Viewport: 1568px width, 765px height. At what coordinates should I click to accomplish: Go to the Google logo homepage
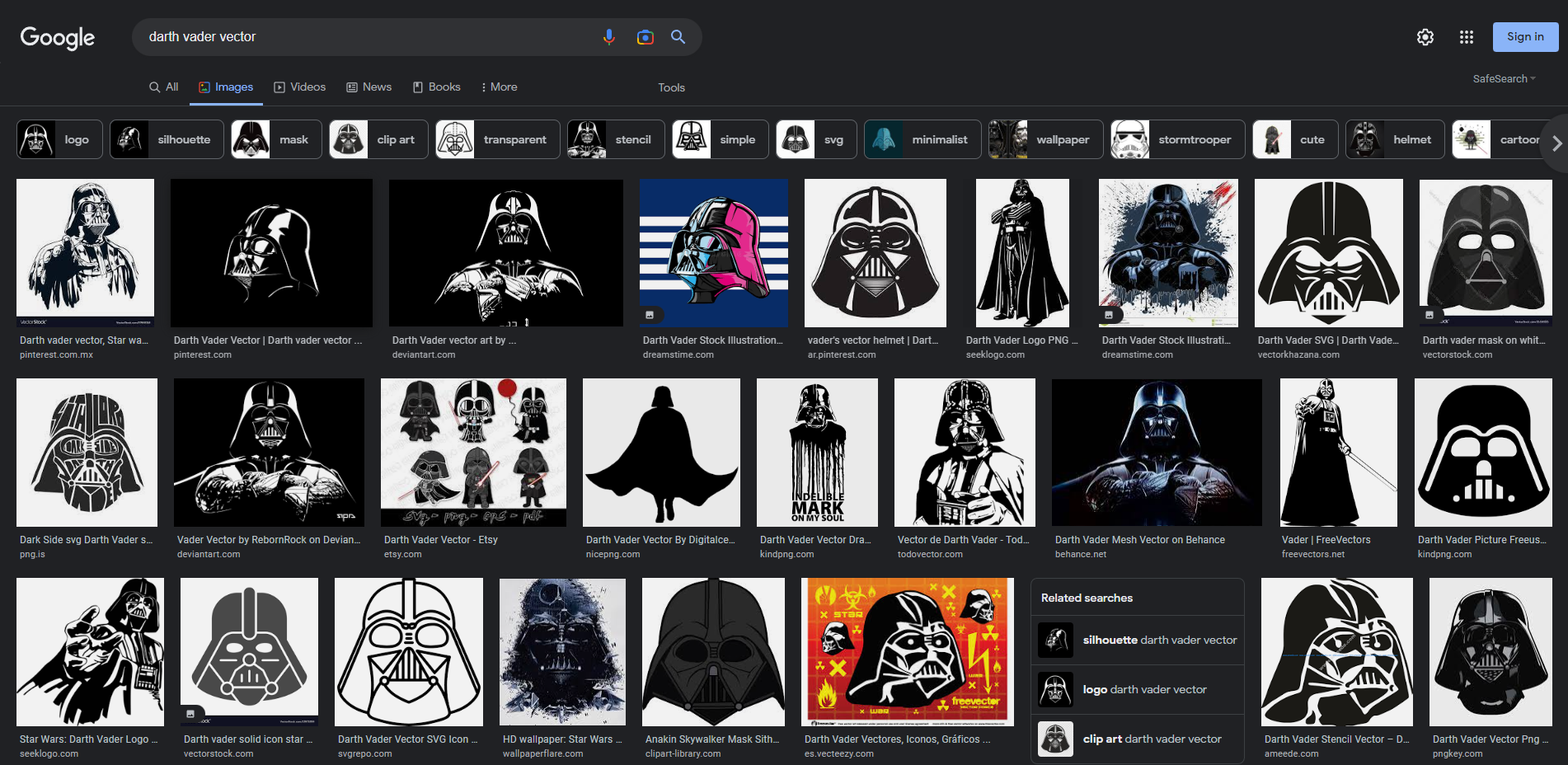click(x=58, y=37)
